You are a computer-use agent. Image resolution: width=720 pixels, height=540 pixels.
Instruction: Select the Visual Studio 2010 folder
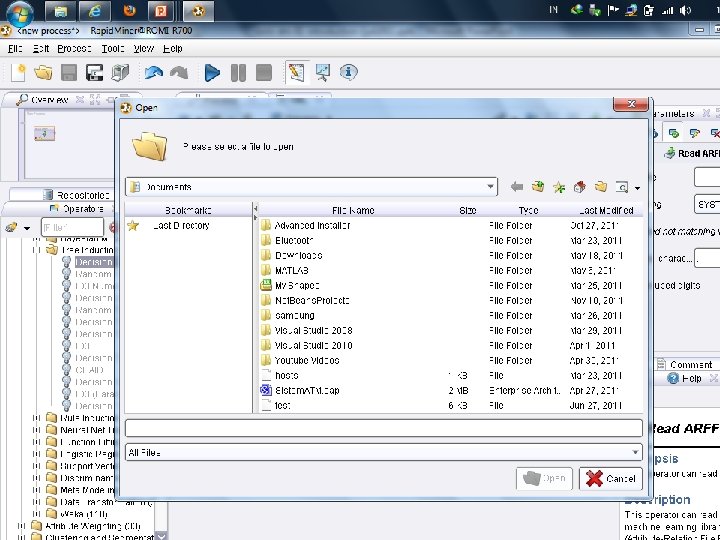(x=314, y=346)
